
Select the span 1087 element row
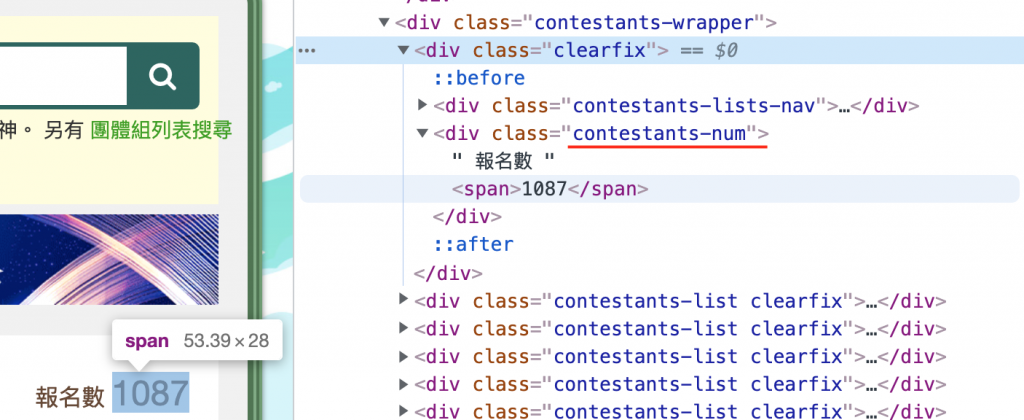click(x=660, y=189)
